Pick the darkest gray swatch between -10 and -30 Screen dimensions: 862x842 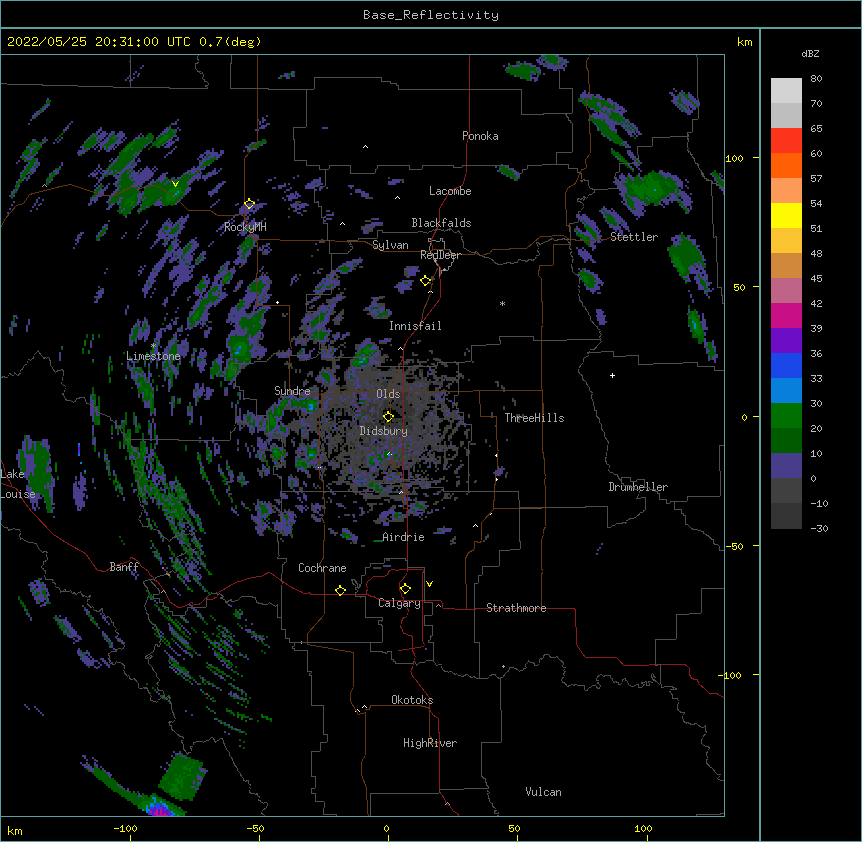click(786, 516)
